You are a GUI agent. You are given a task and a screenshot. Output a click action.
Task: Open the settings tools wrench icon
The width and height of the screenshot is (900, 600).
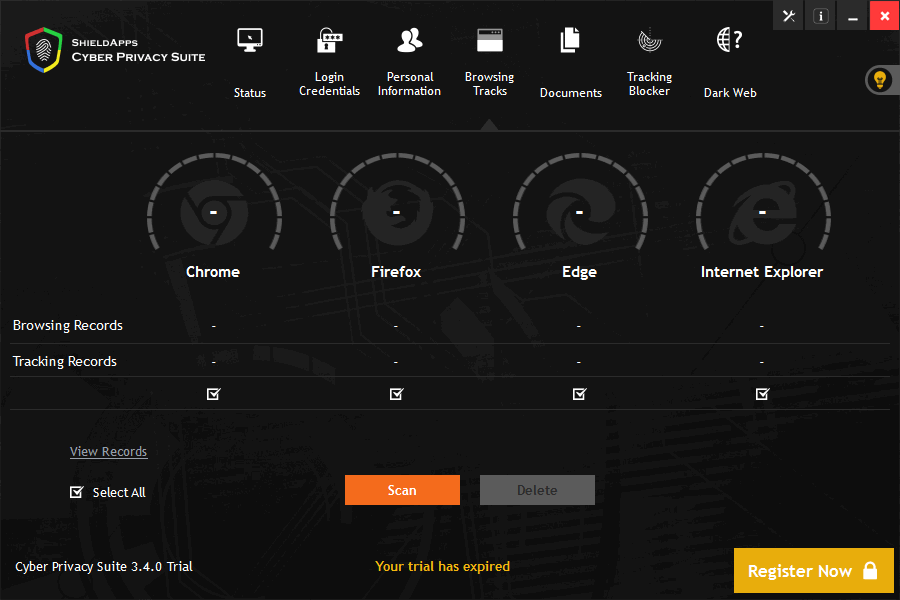tap(789, 16)
